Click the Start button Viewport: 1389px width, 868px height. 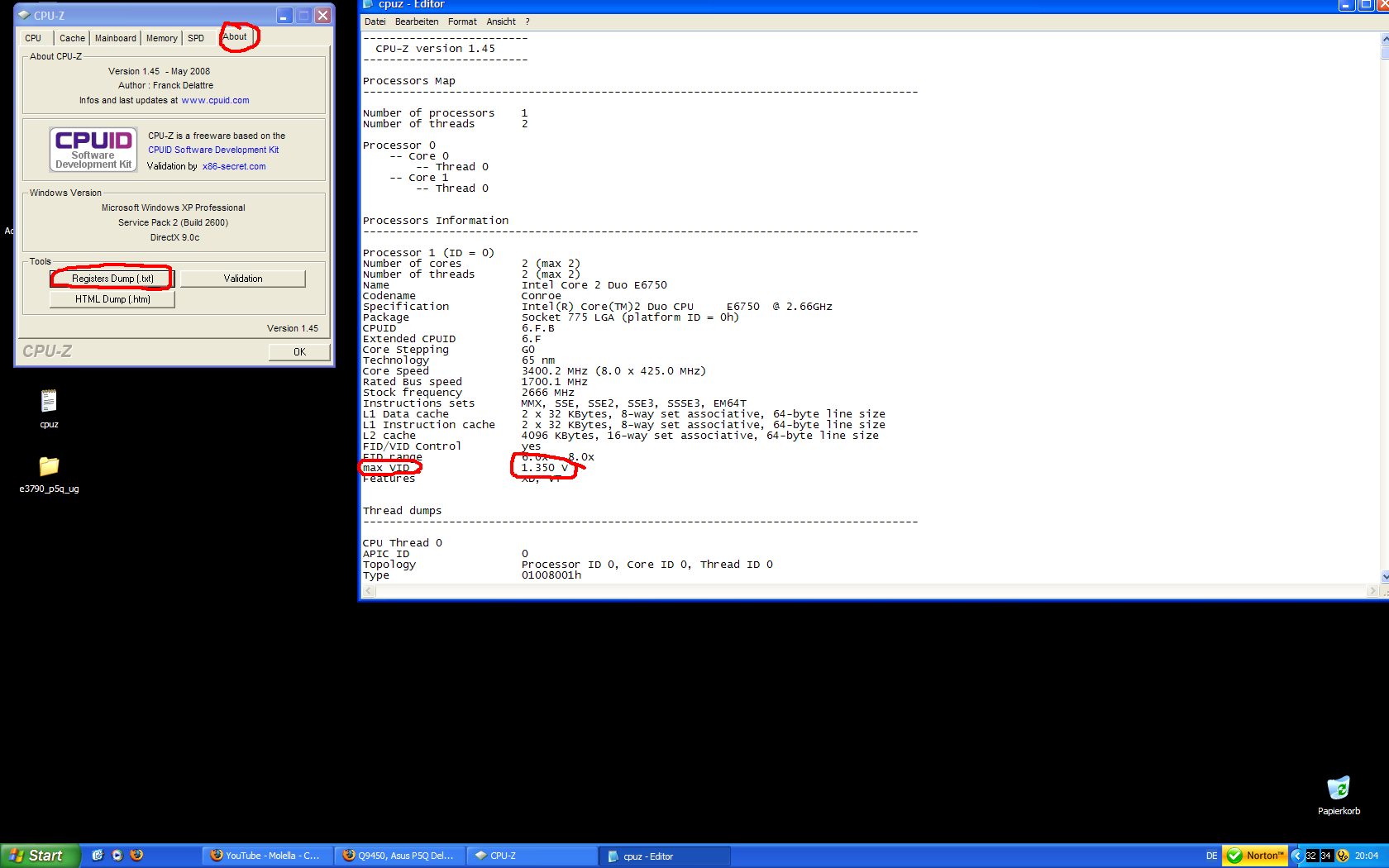(x=40, y=856)
